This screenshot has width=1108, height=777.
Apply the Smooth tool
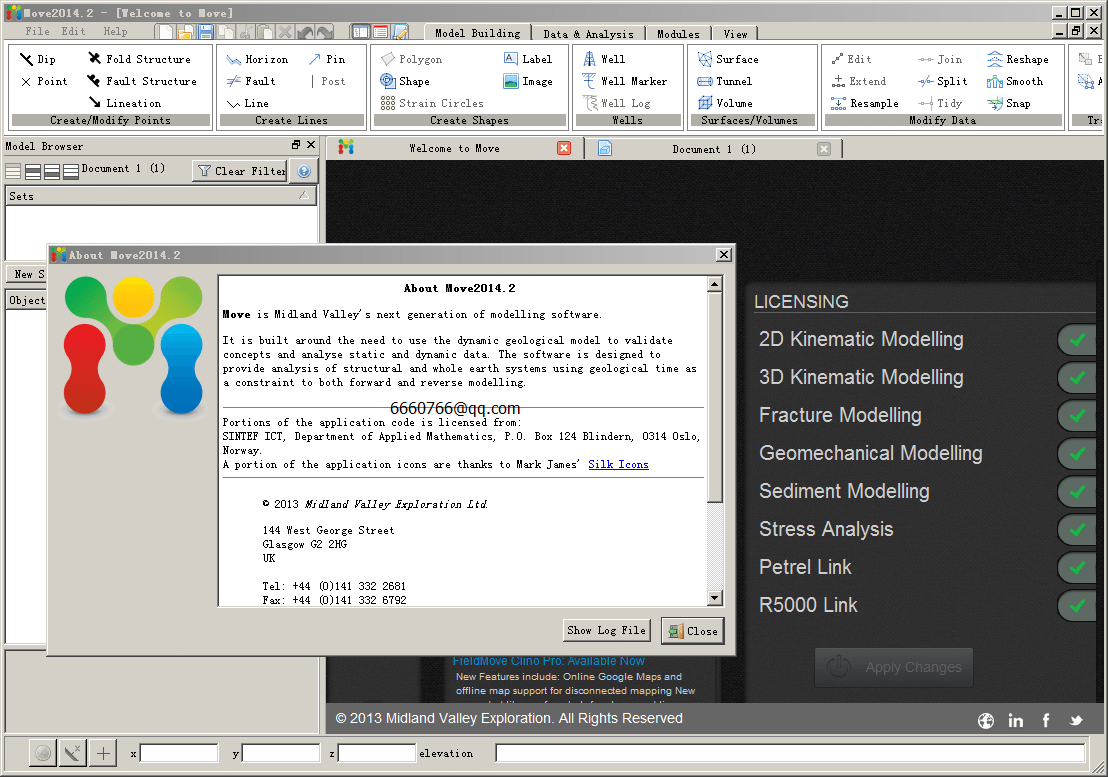pos(1015,81)
